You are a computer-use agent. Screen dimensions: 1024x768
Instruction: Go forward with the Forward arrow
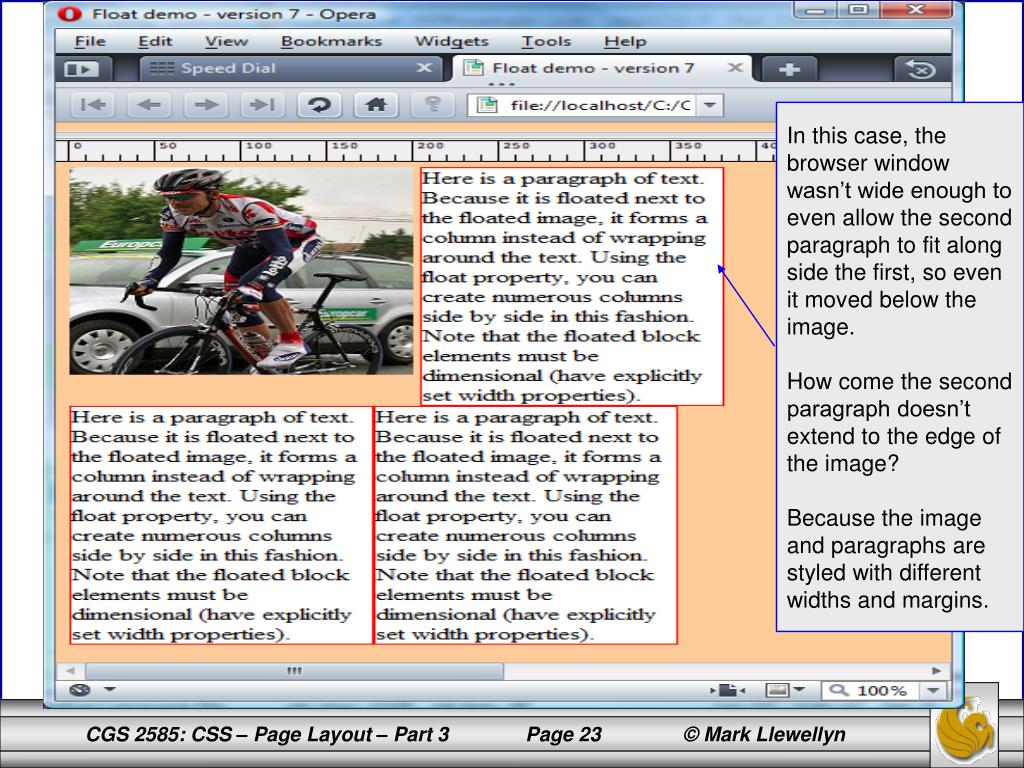click(206, 104)
